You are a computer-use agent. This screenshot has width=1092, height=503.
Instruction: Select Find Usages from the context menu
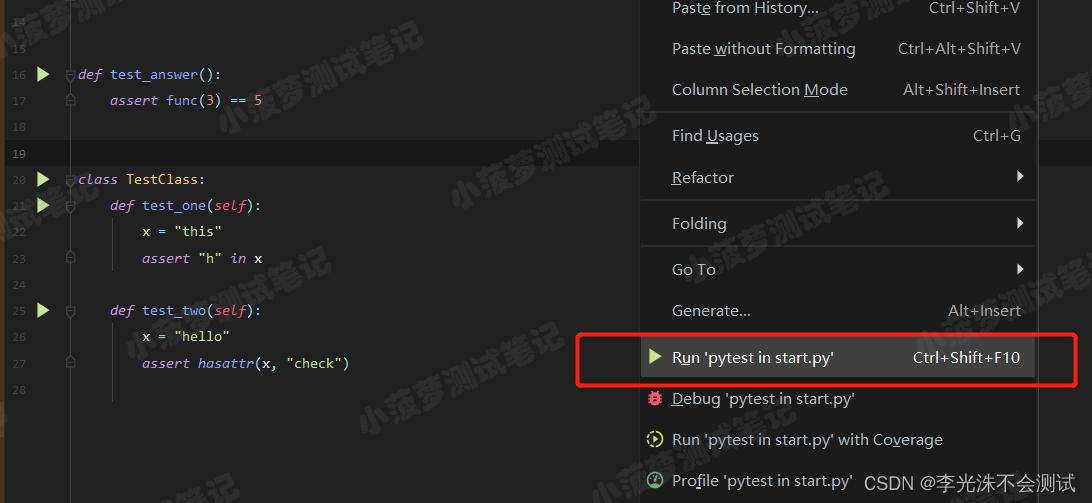pyautogui.click(x=715, y=136)
